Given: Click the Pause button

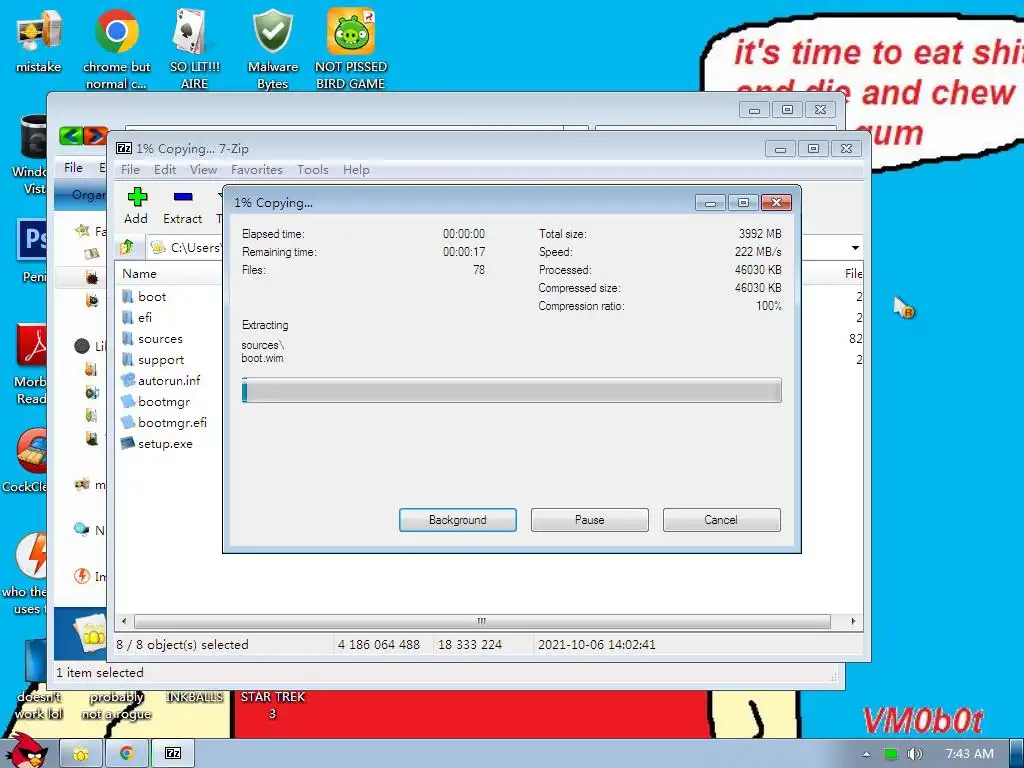Looking at the screenshot, I should 590,520.
